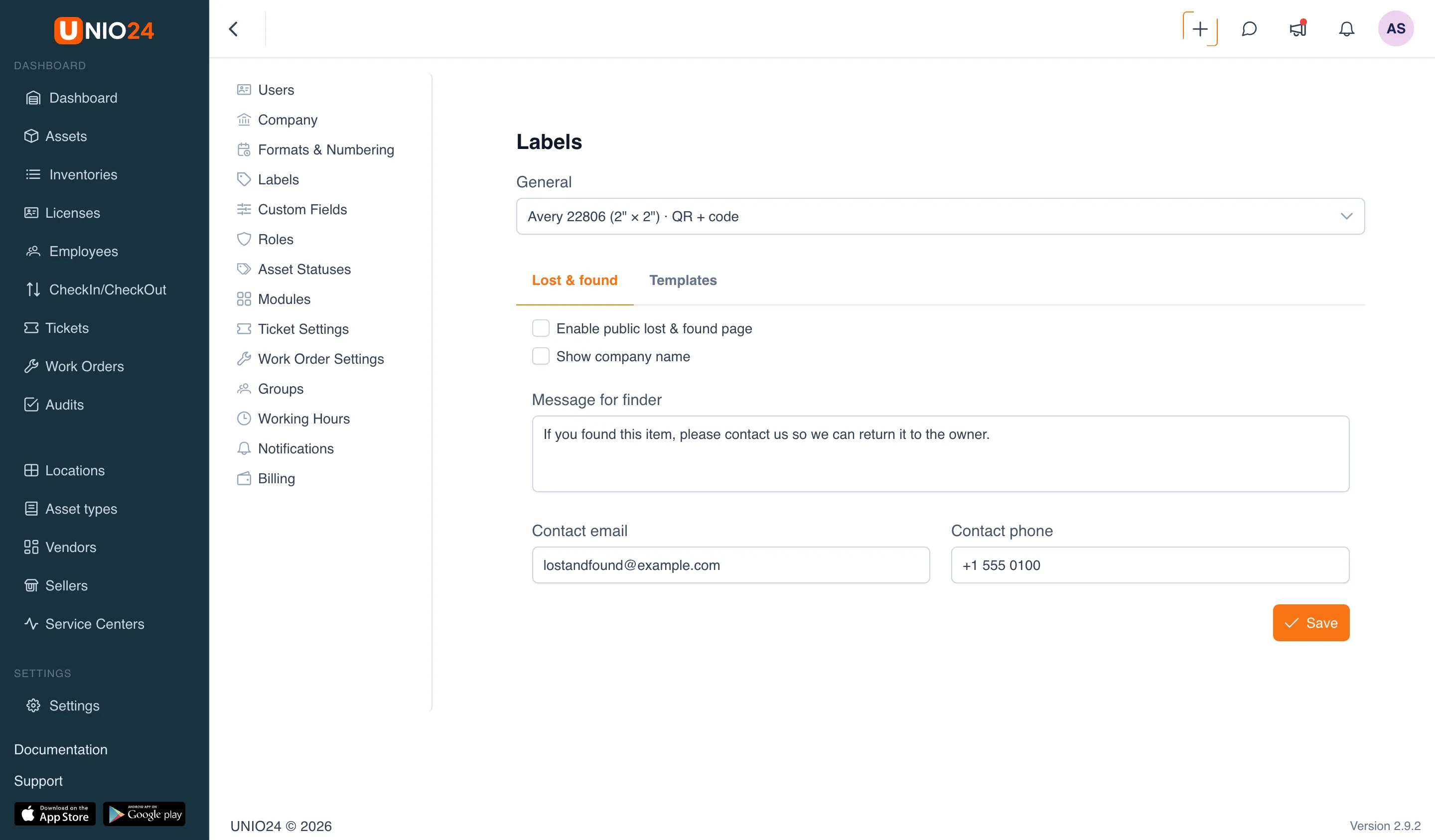Image resolution: width=1435 pixels, height=840 pixels.
Task: Go back with the left chevron
Action: [234, 29]
